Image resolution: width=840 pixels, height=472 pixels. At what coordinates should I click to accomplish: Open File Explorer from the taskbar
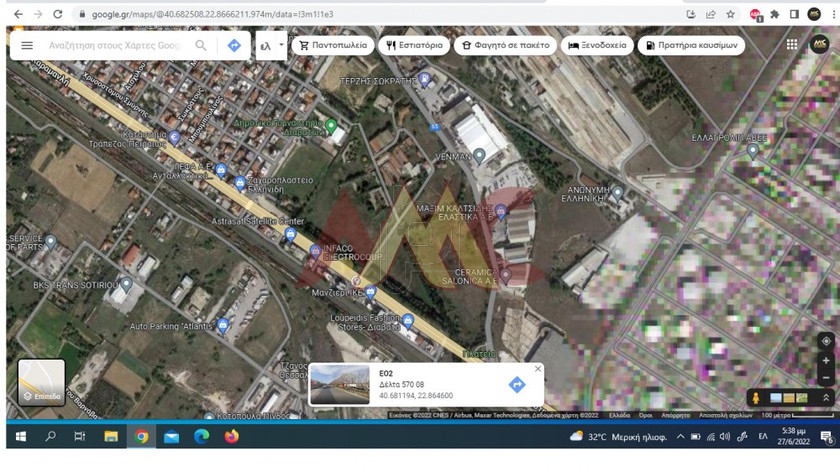point(111,437)
